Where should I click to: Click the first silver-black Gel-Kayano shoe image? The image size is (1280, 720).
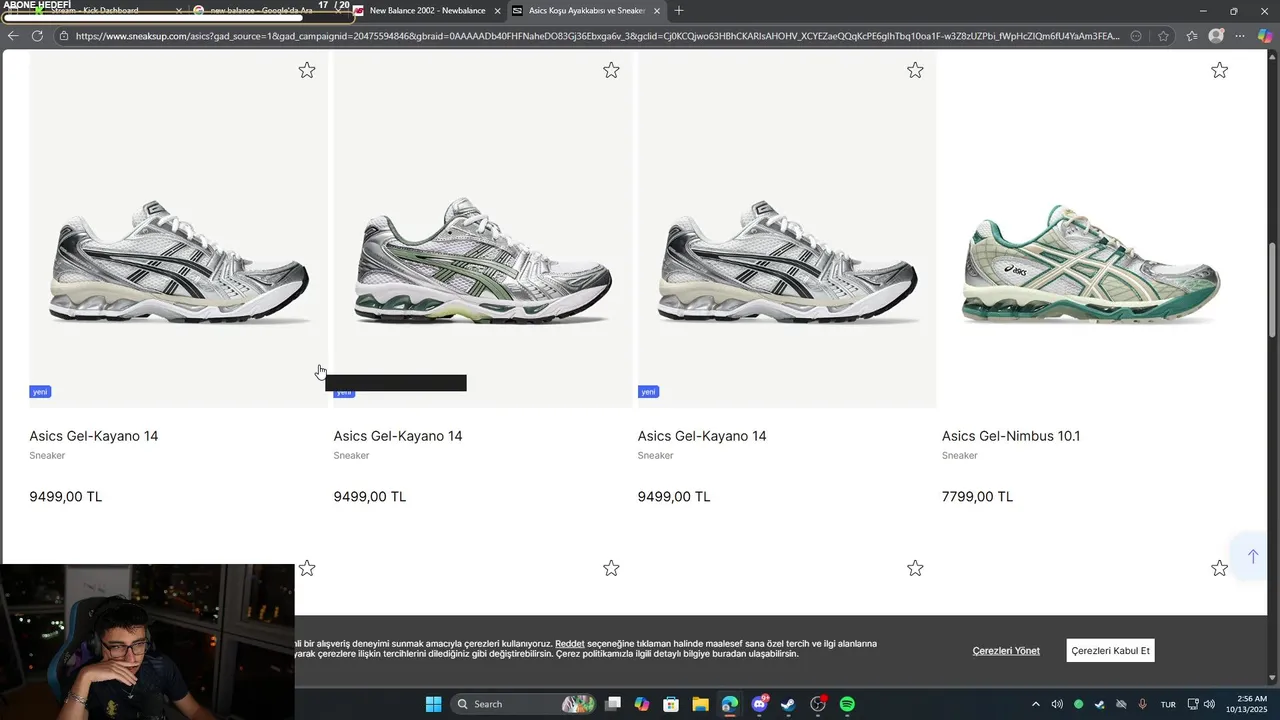point(179,260)
